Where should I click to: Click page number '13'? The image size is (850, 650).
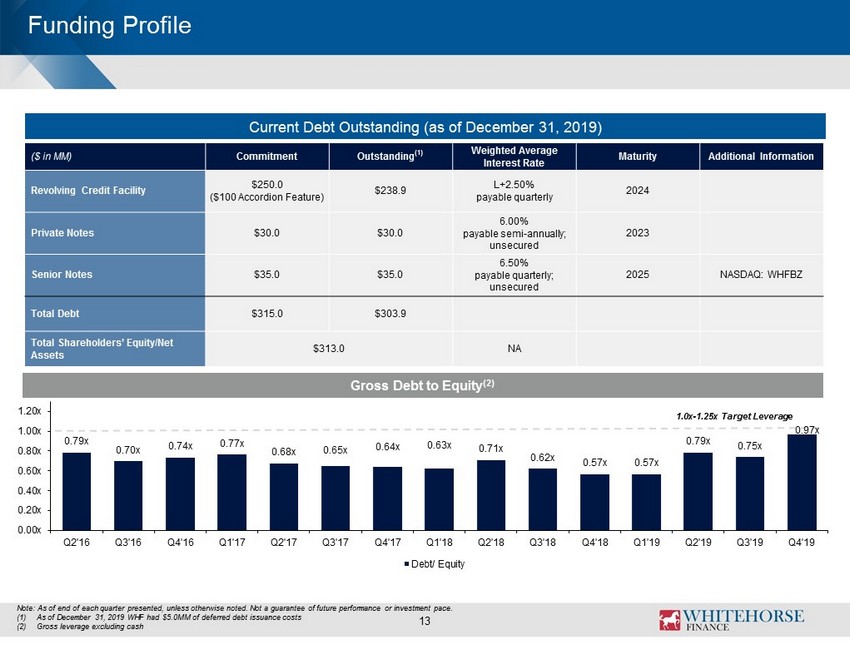point(425,621)
